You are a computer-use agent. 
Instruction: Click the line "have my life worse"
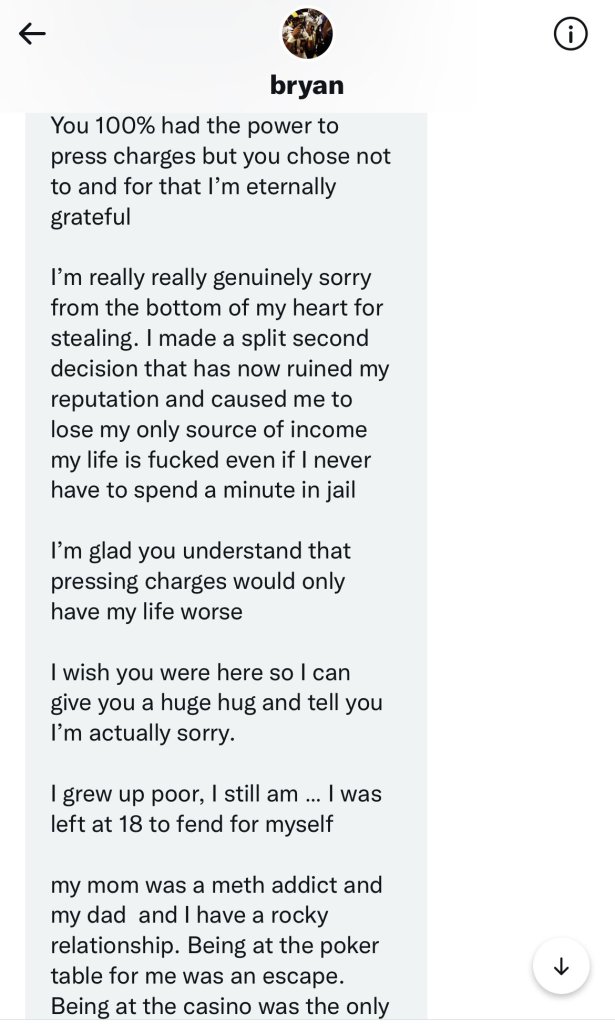point(146,611)
